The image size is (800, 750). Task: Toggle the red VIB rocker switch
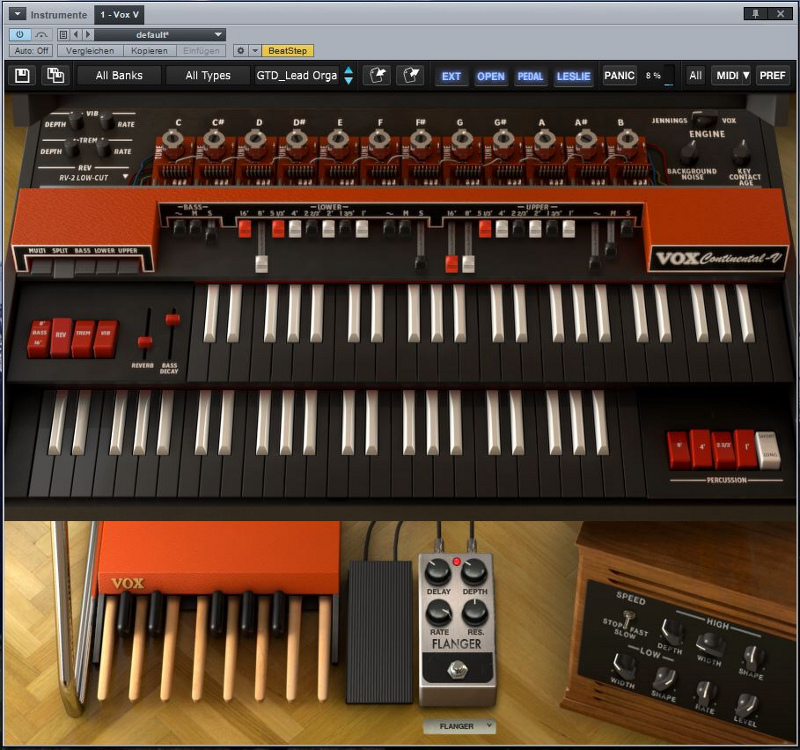tap(106, 338)
